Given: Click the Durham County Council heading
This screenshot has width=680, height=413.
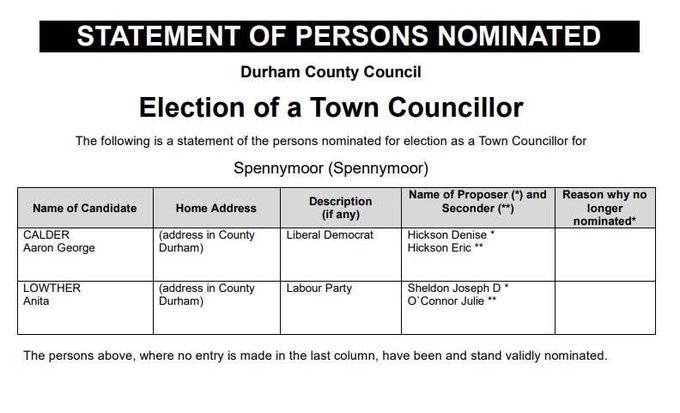Looking at the screenshot, I should tap(331, 72).
